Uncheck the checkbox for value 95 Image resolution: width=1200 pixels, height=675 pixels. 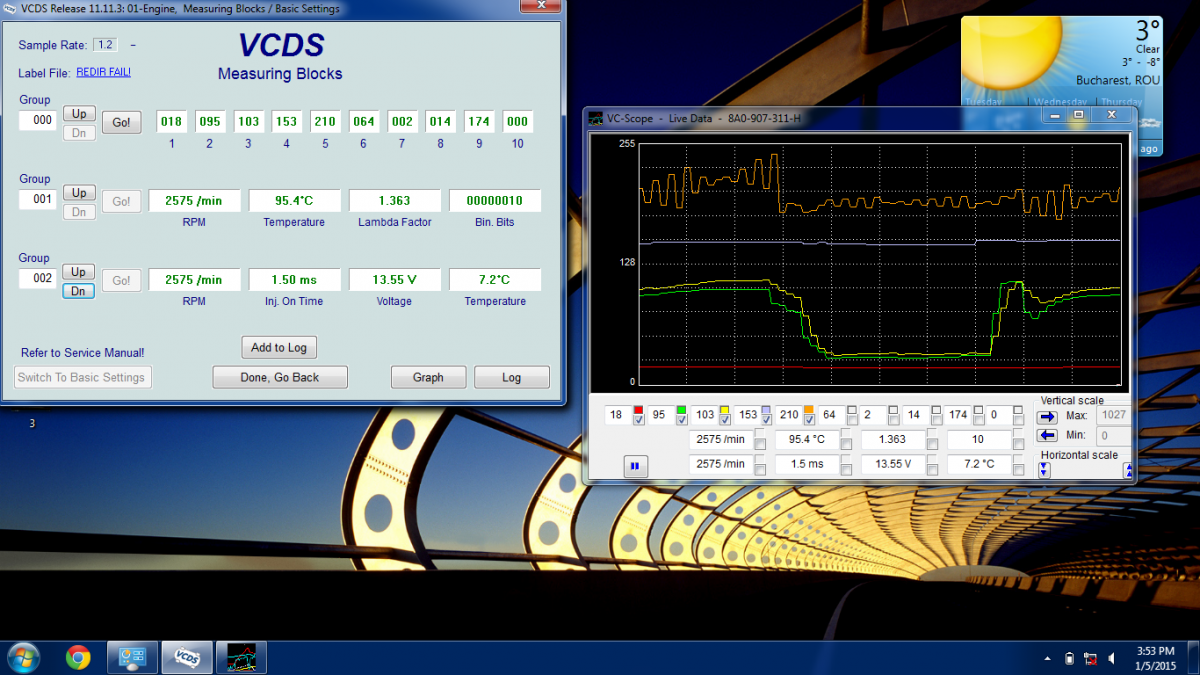pyautogui.click(x=682, y=420)
